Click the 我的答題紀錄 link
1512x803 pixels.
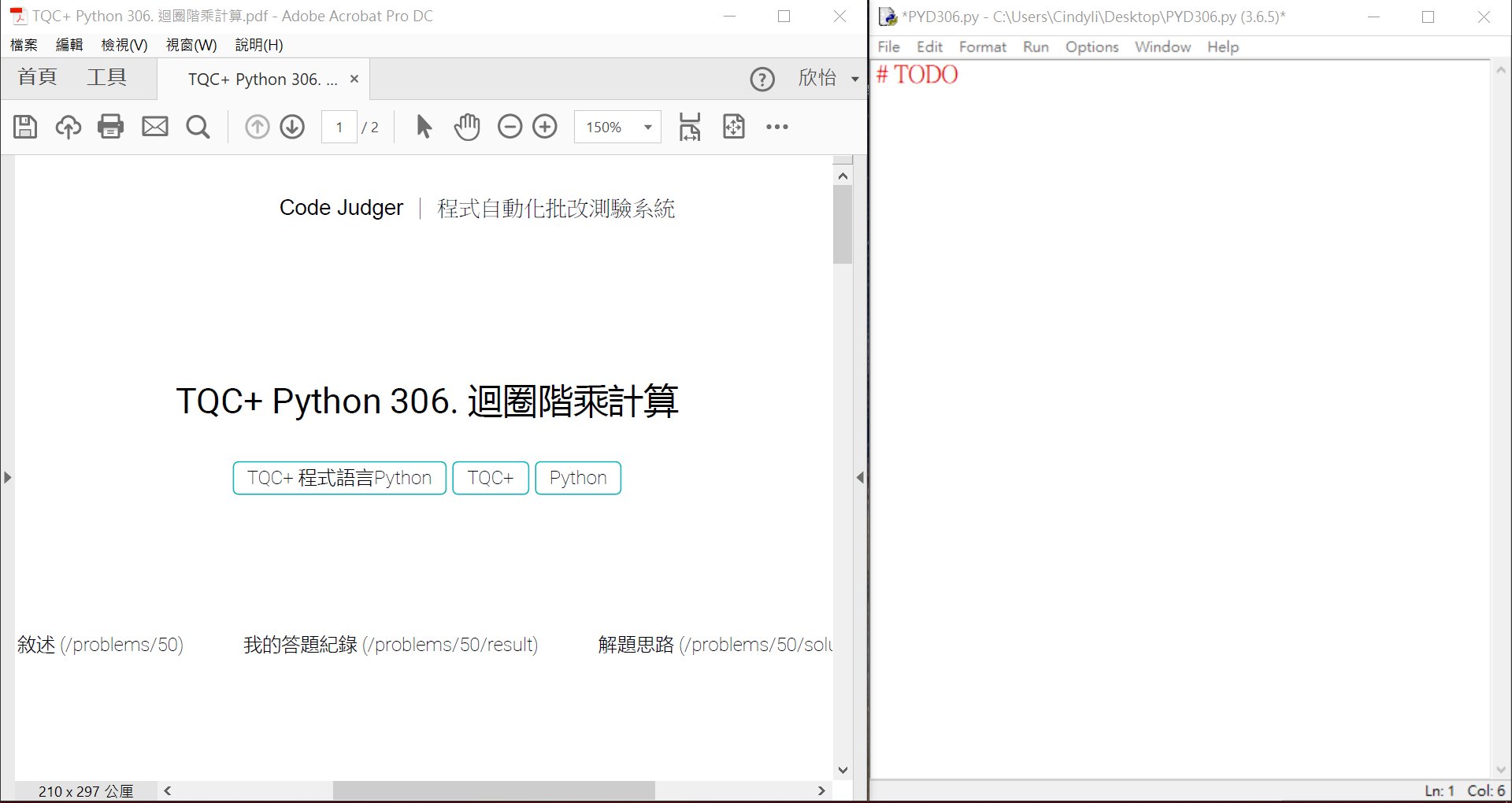point(391,645)
